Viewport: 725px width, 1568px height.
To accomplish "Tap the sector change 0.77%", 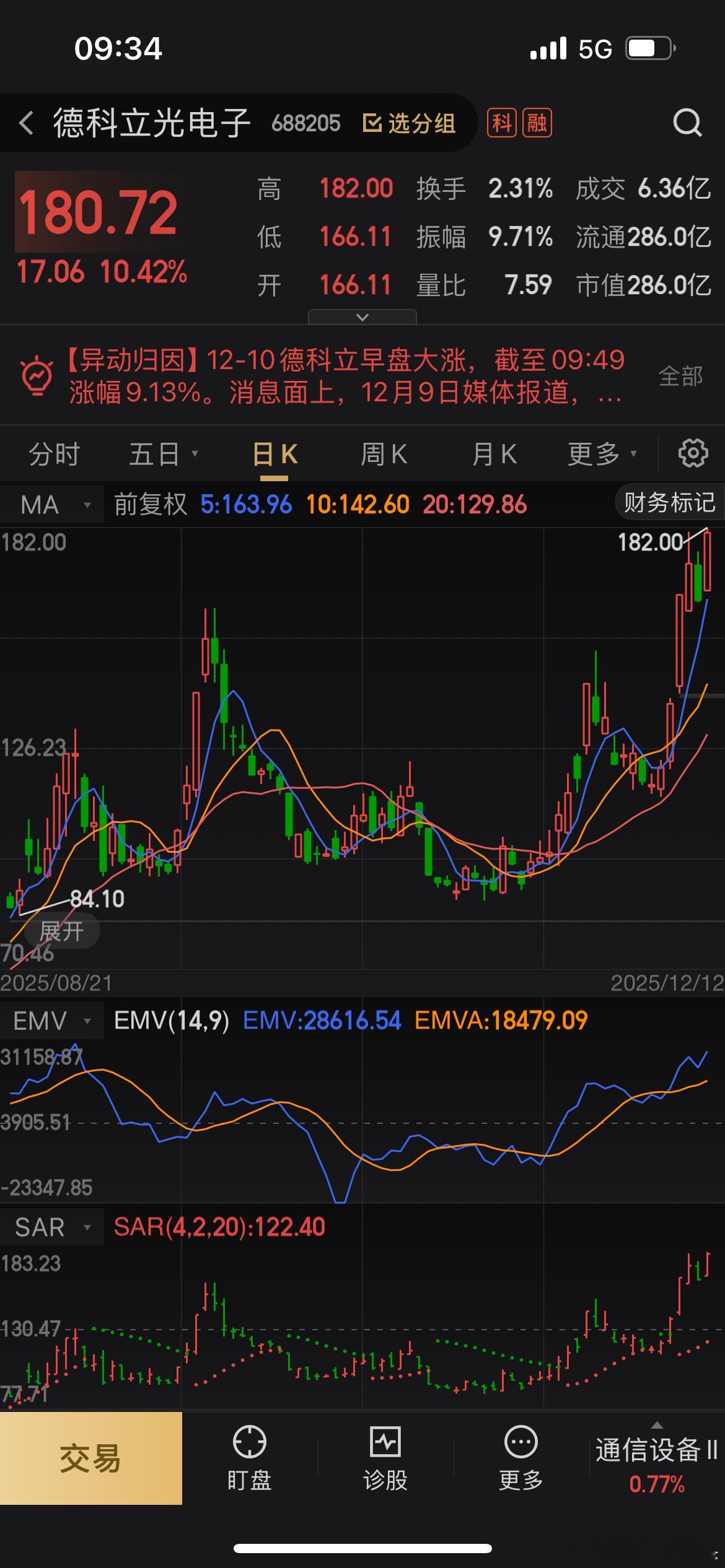I will coord(657,1484).
